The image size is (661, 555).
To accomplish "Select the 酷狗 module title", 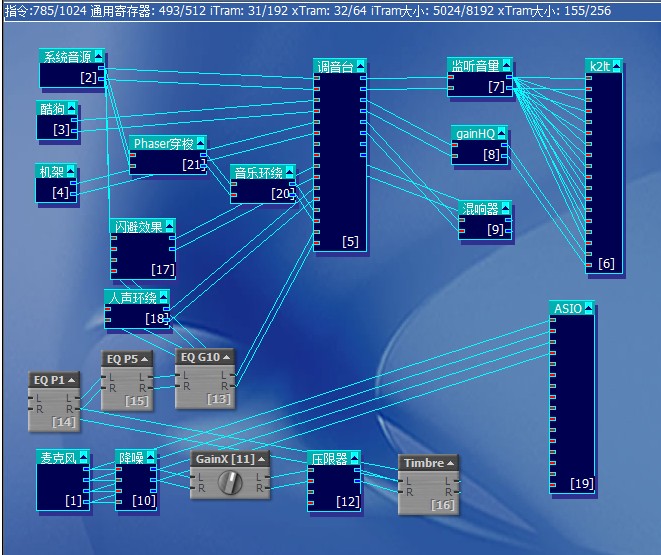I will coord(51,108).
